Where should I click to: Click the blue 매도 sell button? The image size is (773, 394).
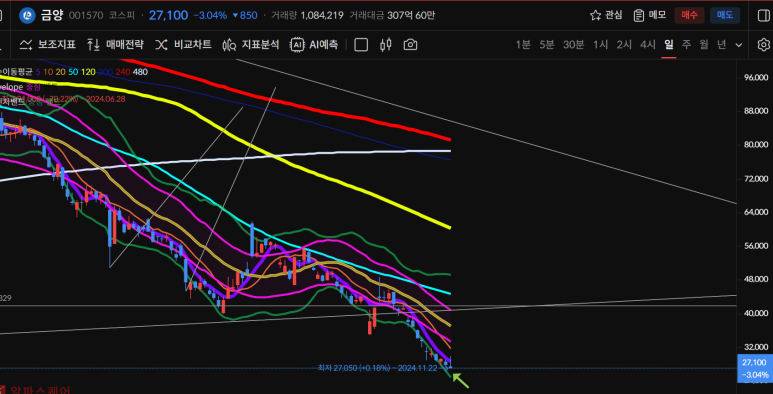[725, 15]
